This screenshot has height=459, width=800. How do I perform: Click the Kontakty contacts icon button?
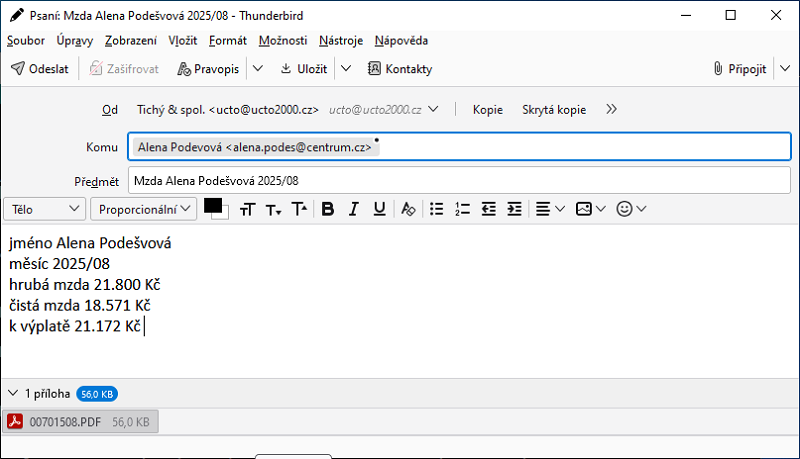tap(400, 69)
